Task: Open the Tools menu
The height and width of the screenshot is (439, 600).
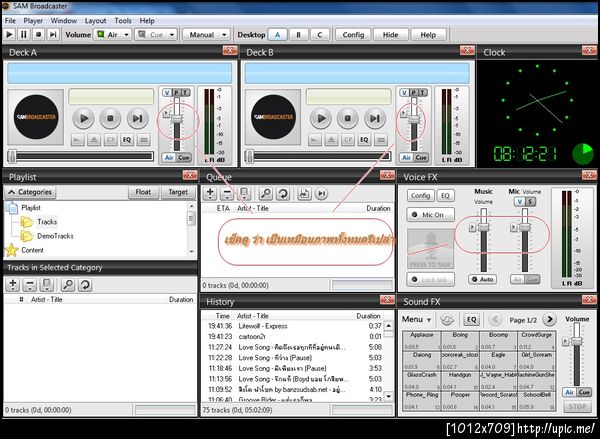Action: point(123,20)
